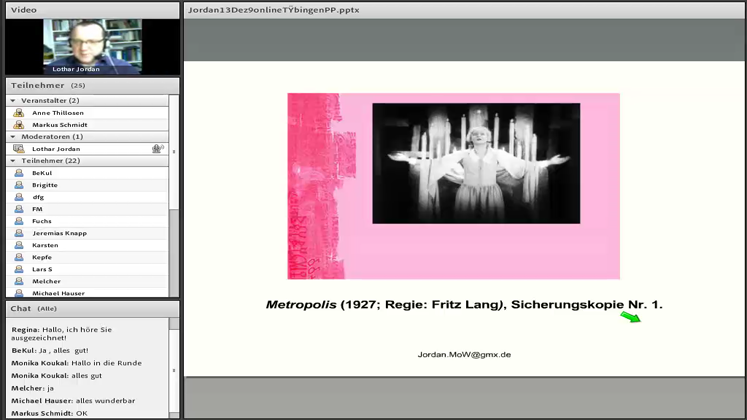Image resolution: width=747 pixels, height=420 pixels.
Task: Click the Lothar Jordan webcam video
Action: click(x=92, y=46)
